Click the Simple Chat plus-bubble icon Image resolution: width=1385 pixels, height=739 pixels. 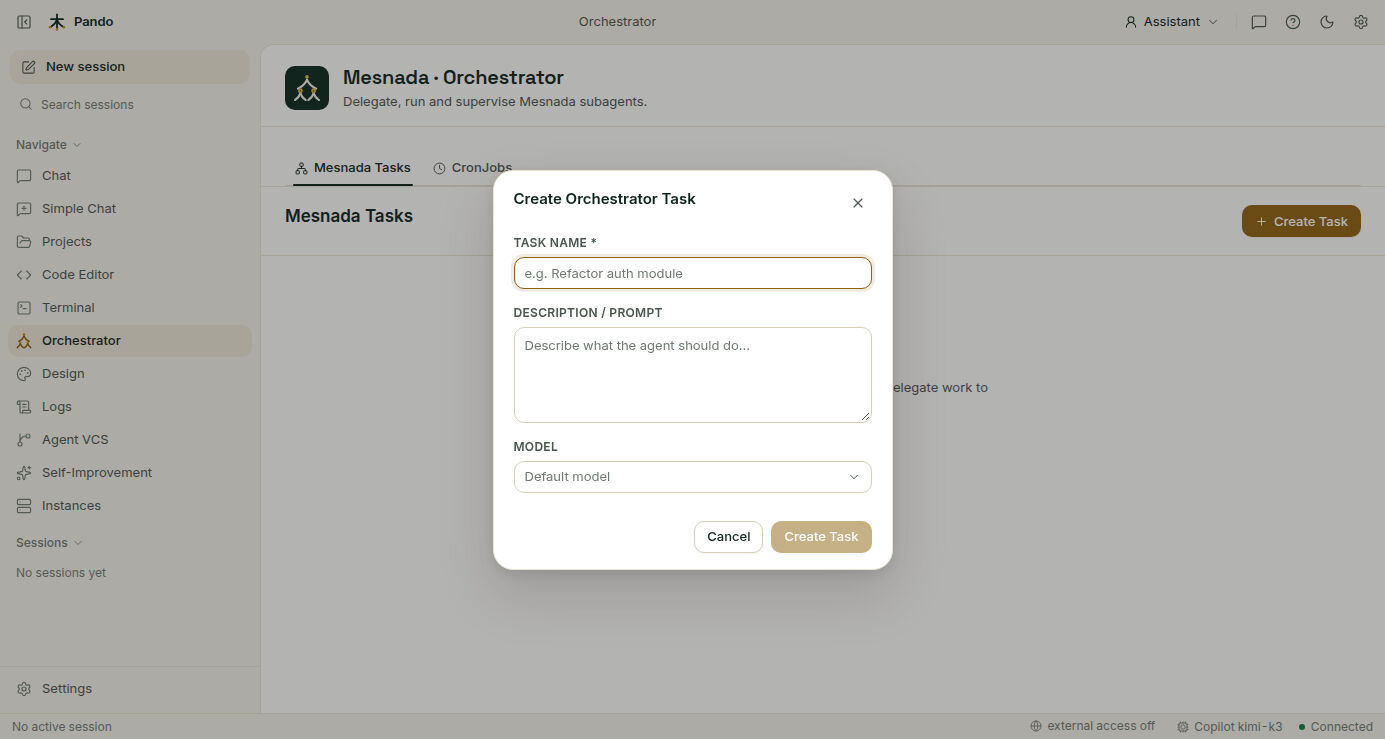coord(24,209)
